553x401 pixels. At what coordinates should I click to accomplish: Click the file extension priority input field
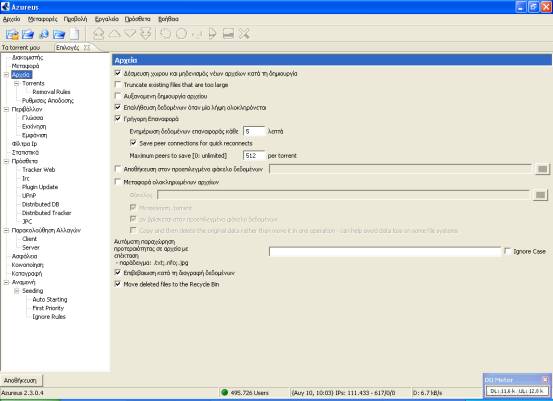pos(385,251)
